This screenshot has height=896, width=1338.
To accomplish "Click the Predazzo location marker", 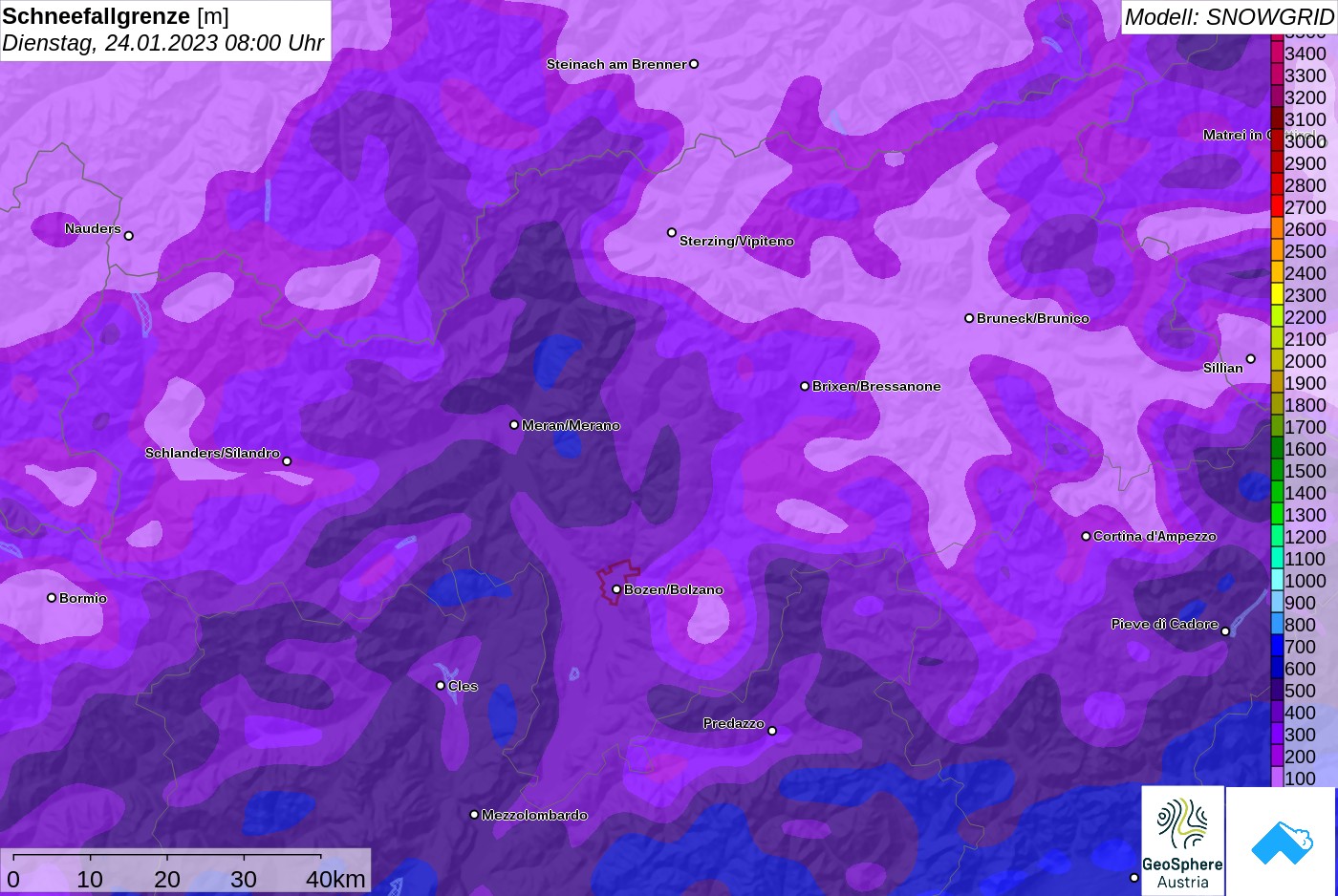I will (772, 731).
